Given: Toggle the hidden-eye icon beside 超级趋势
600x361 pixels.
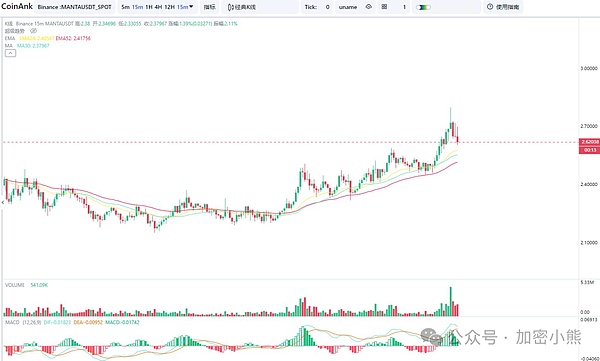Looking at the screenshot, I should [29, 31].
